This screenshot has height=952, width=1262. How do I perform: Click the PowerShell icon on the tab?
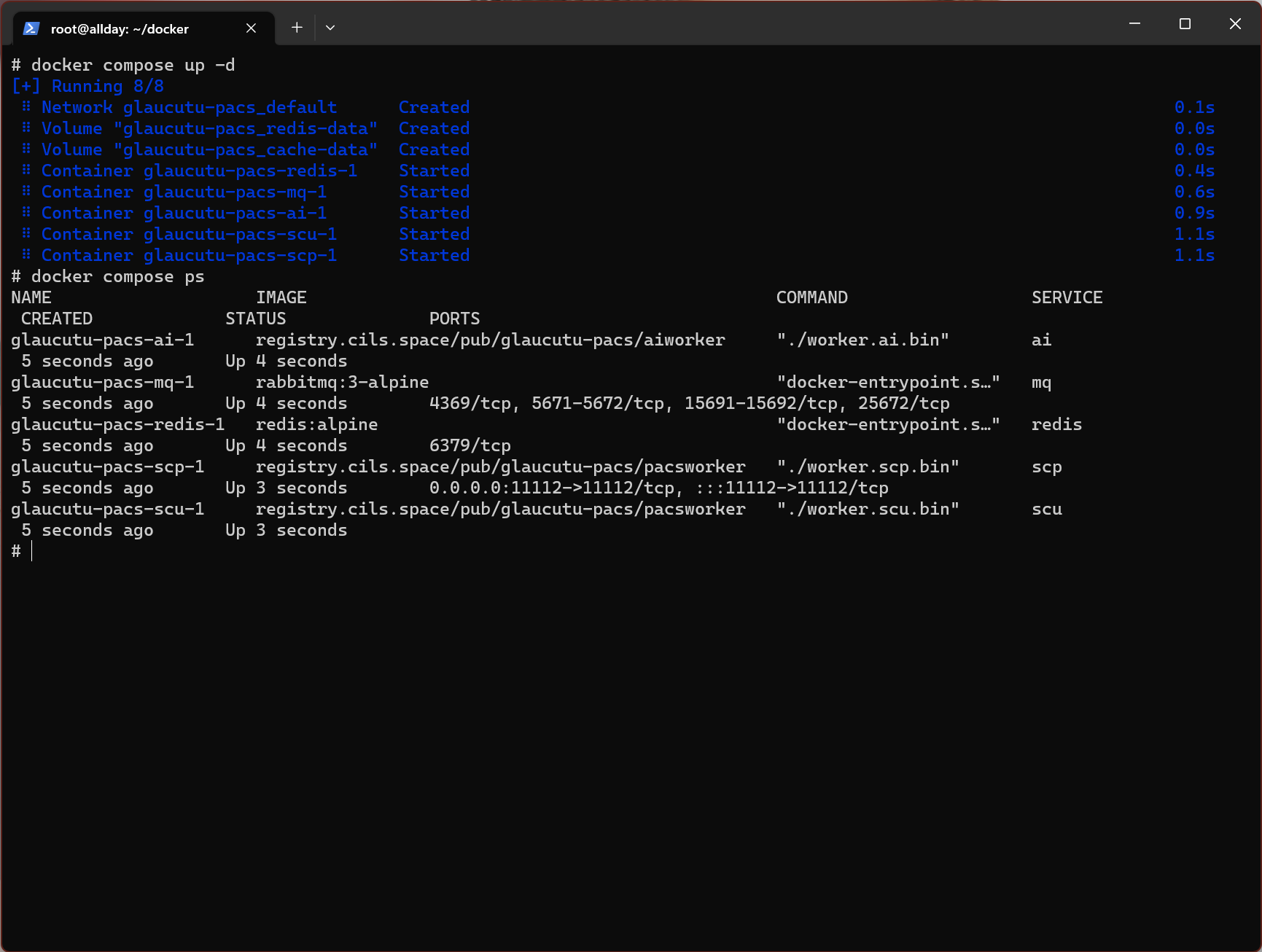coord(31,28)
